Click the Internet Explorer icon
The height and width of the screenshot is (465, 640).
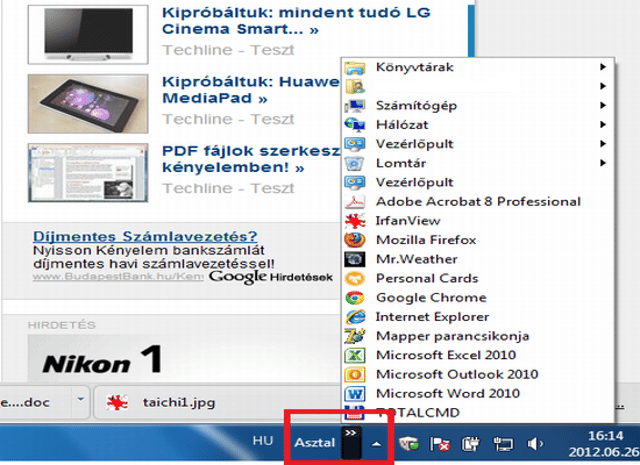[355, 317]
